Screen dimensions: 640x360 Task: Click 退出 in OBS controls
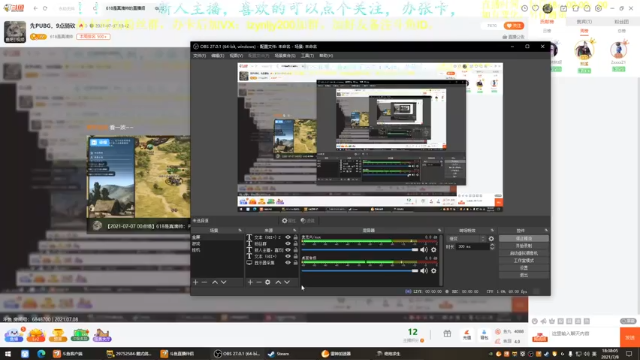524,275
